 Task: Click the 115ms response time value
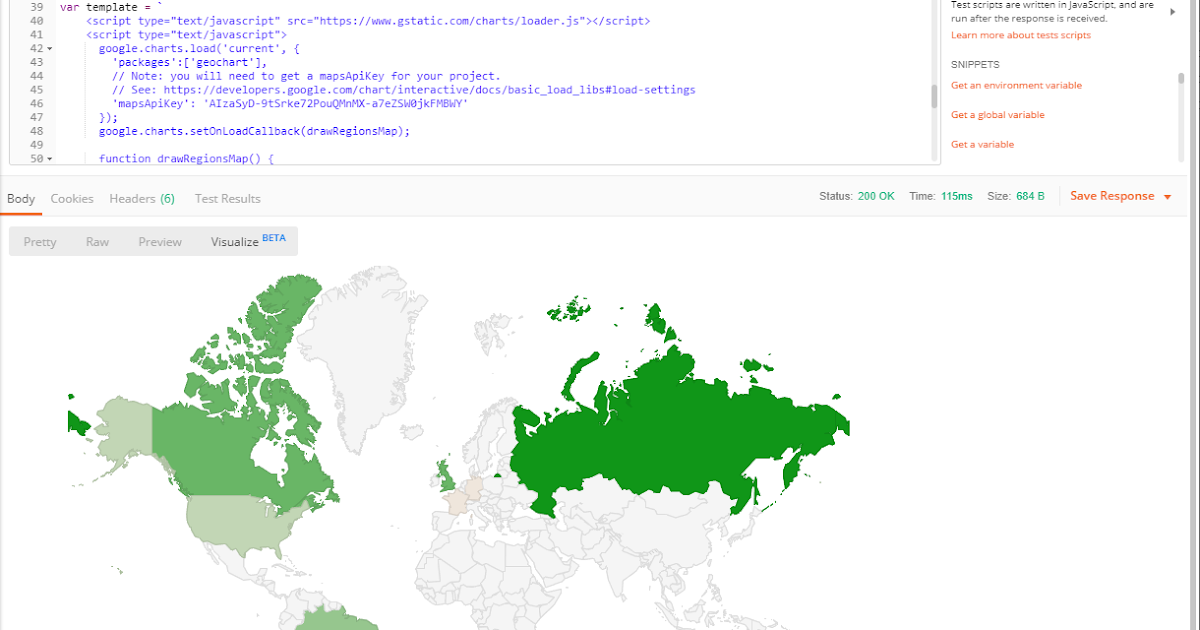[x=956, y=196]
